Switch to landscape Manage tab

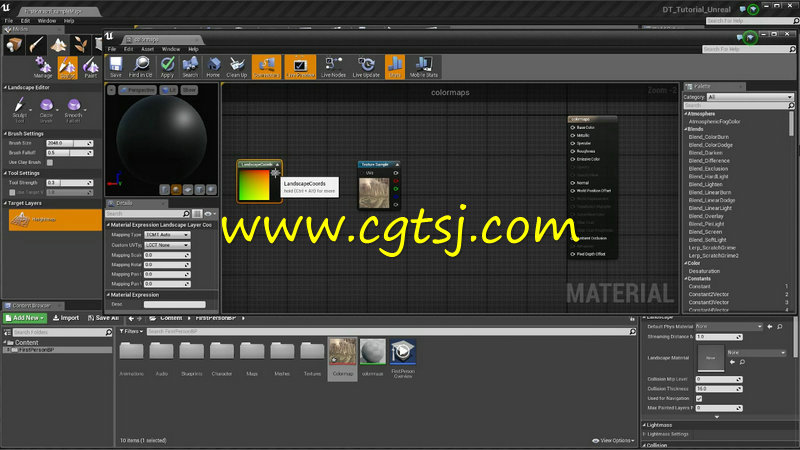(43, 68)
